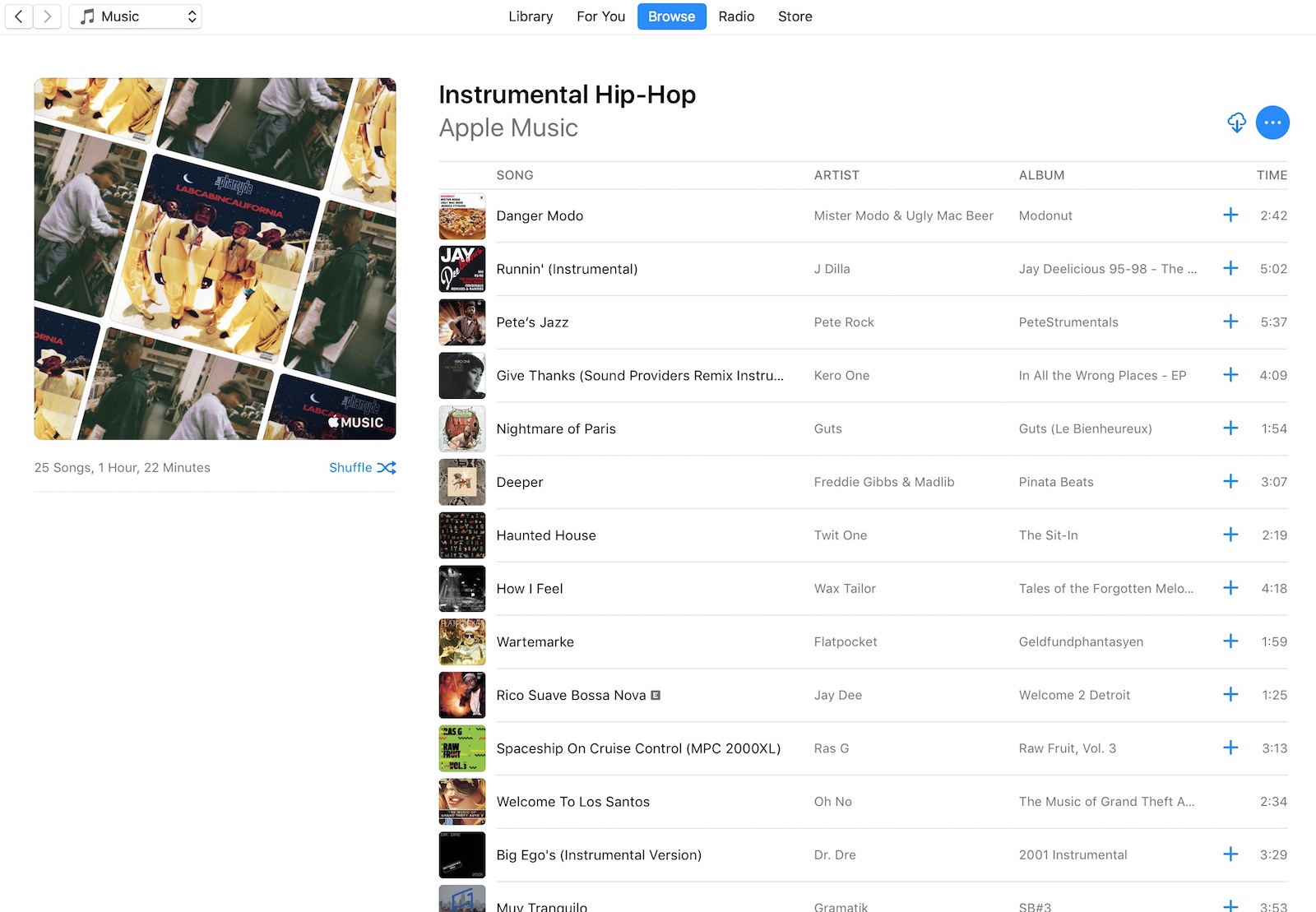Click the Deeper album artwork
Viewport: 1316px width, 912px height.
(x=462, y=482)
